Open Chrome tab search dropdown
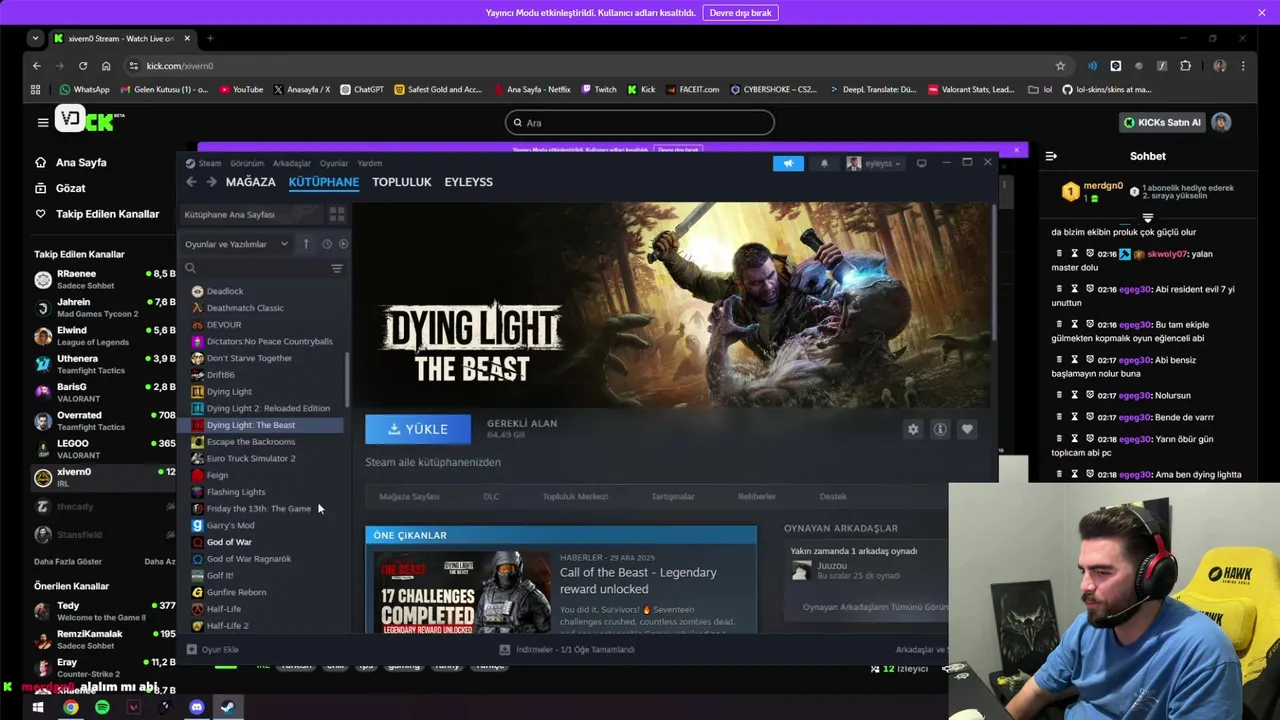Image resolution: width=1280 pixels, height=720 pixels. click(x=35, y=38)
